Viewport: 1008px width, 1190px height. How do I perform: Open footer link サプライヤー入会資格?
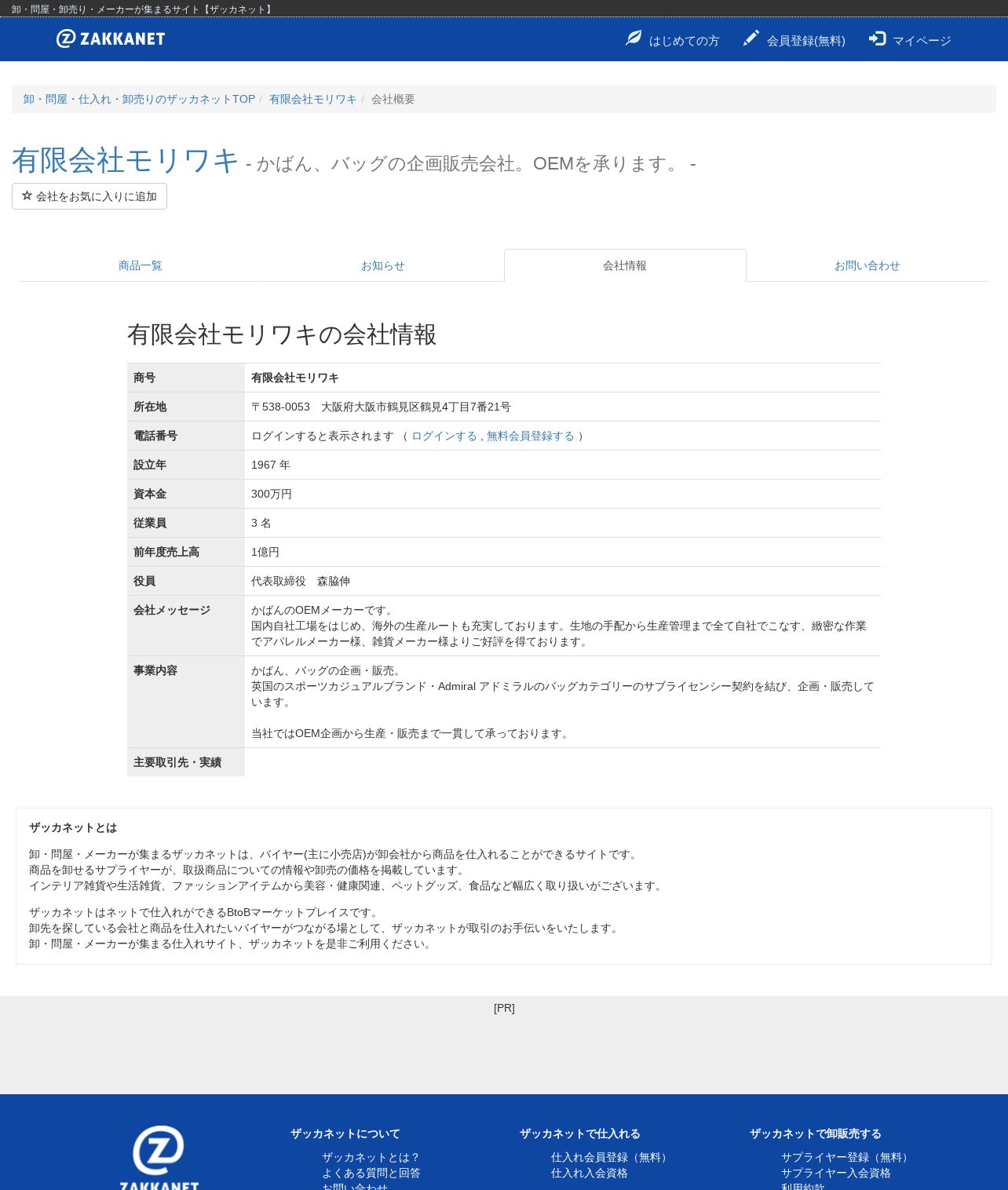pos(836,1173)
